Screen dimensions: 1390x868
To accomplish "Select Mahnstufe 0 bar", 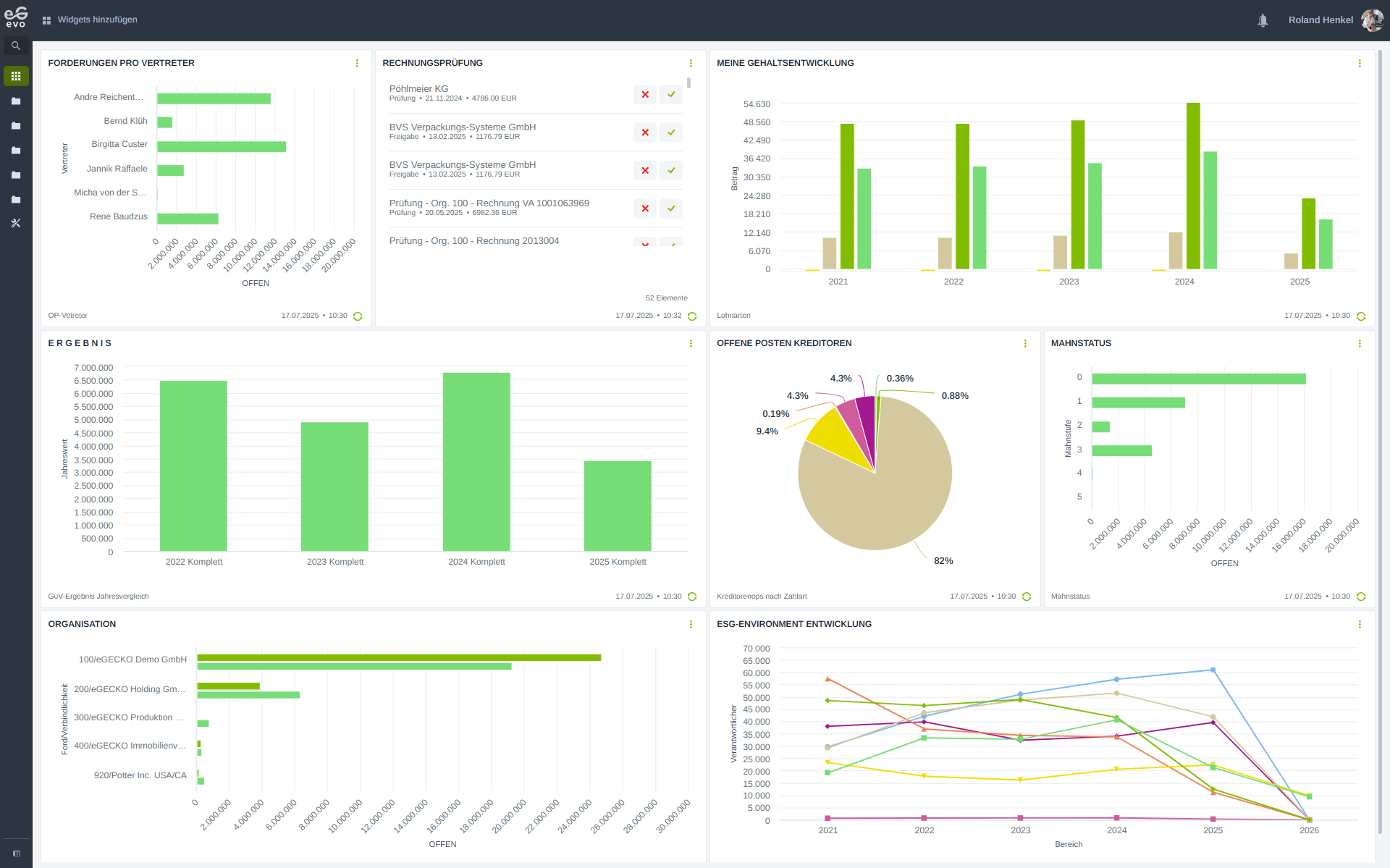I will click(x=1199, y=379).
